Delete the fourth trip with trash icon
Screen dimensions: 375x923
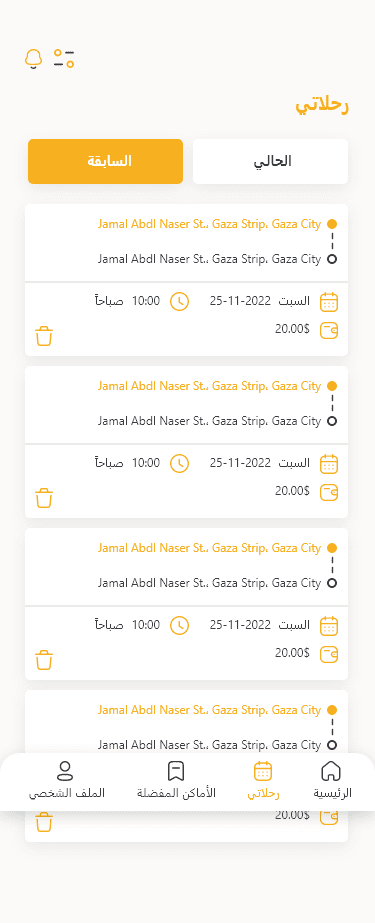(44, 822)
